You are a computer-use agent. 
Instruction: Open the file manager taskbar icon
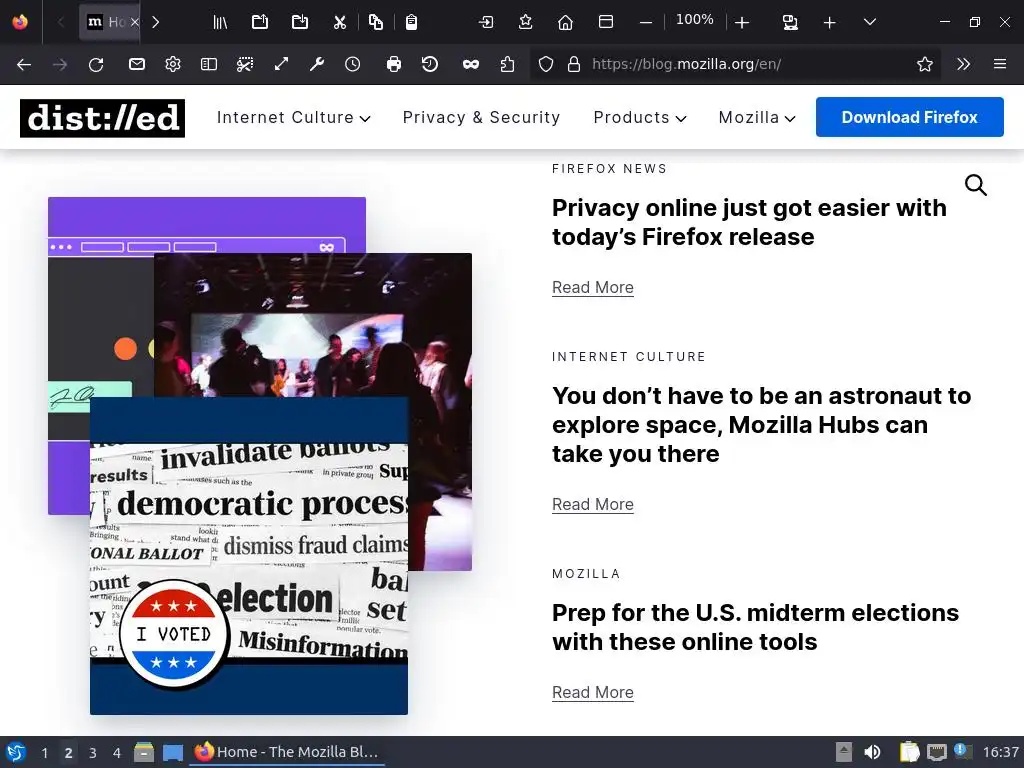[x=144, y=752]
